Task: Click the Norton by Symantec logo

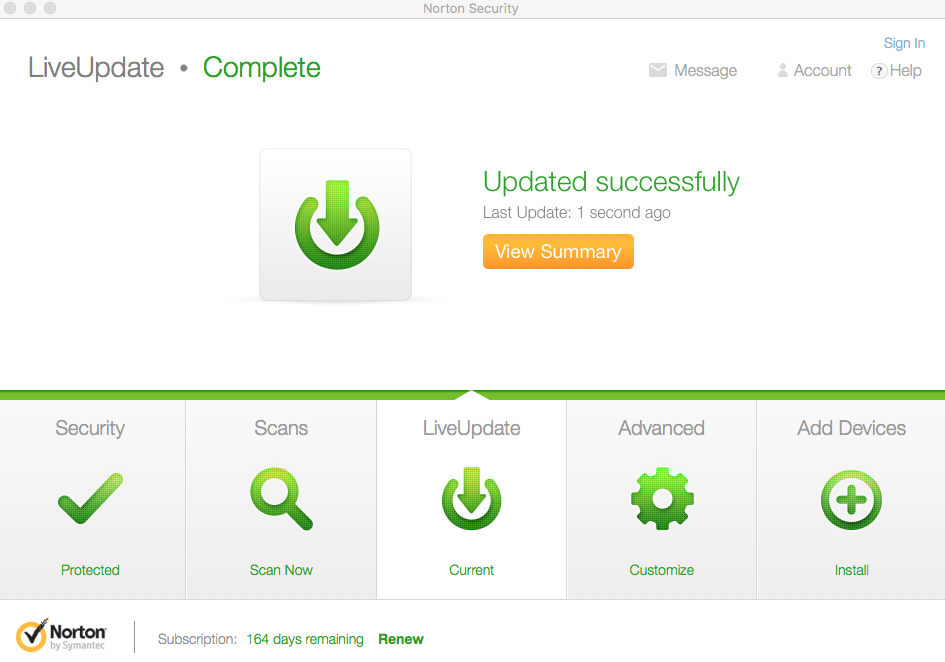Action: [61, 636]
